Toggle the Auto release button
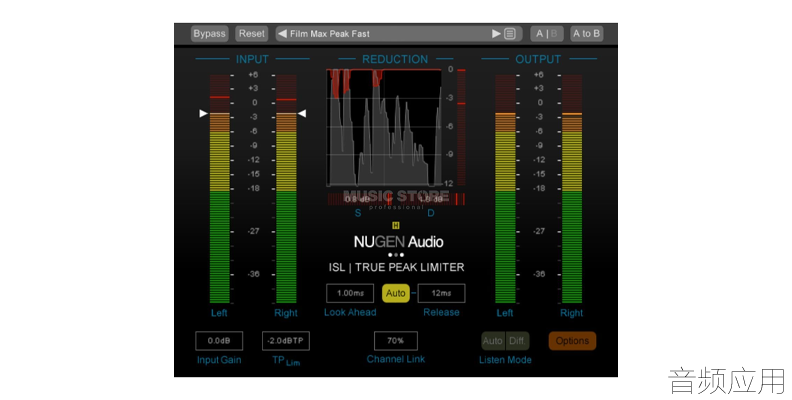This screenshot has width=792, height=400. [x=395, y=293]
